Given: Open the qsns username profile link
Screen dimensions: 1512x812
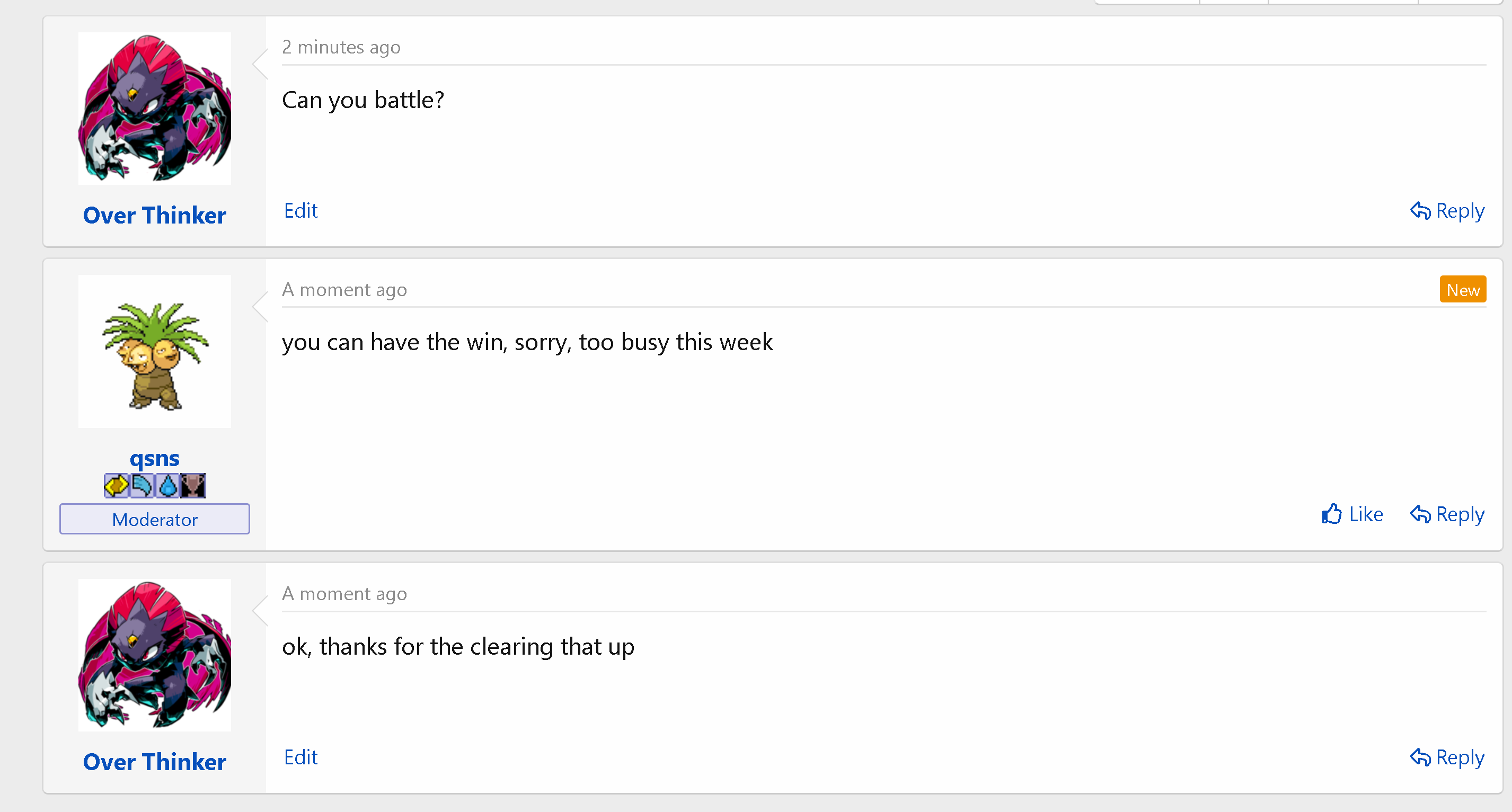Looking at the screenshot, I should [154, 458].
